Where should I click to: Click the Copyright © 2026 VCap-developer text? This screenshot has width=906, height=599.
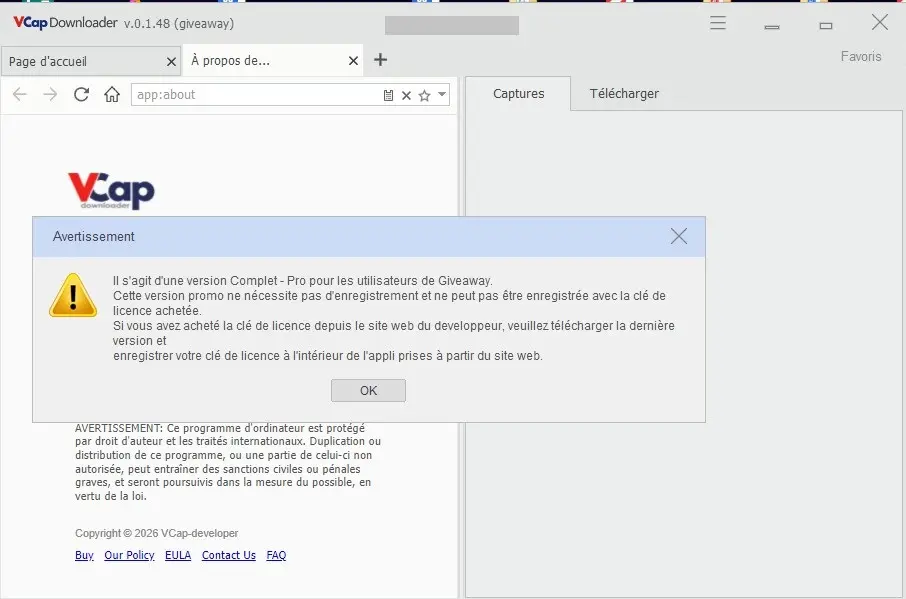[x=157, y=533]
